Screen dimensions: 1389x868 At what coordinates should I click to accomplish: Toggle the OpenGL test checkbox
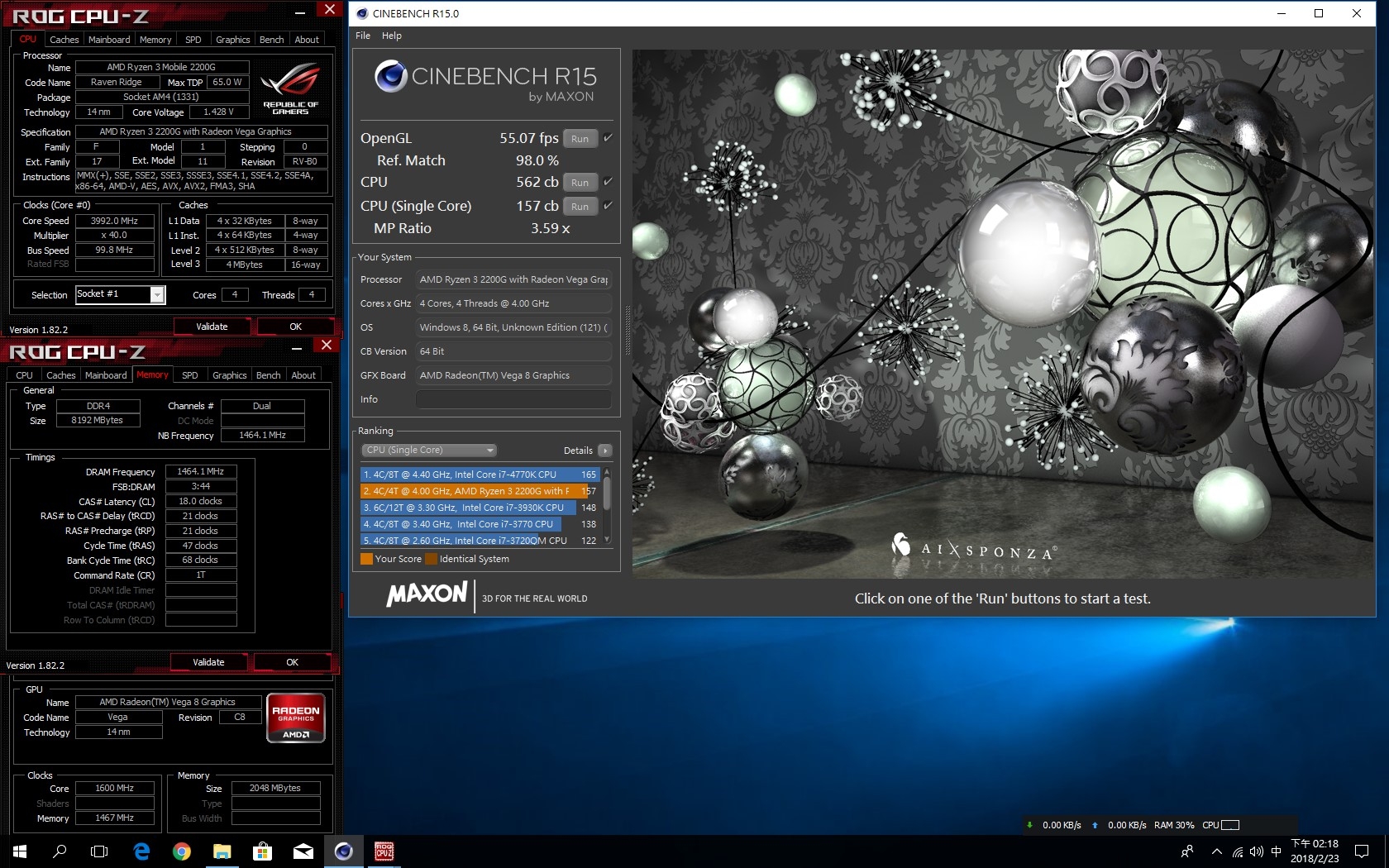(608, 137)
